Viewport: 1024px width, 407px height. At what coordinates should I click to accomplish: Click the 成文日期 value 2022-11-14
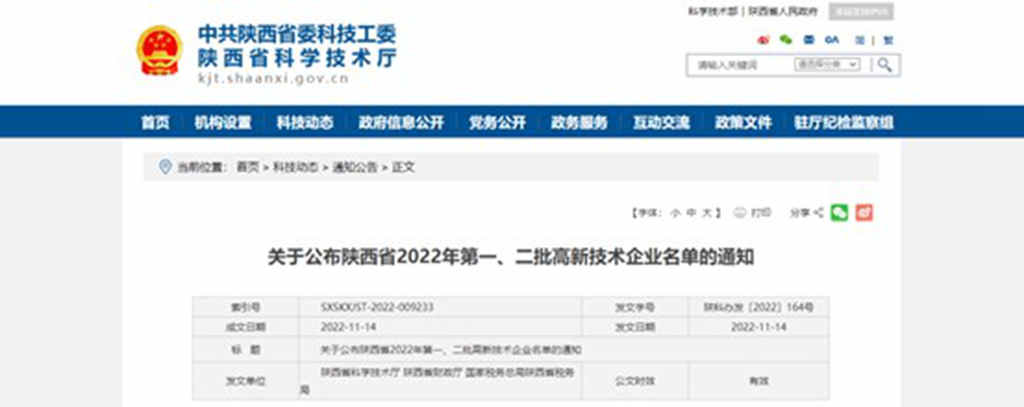[x=348, y=327]
